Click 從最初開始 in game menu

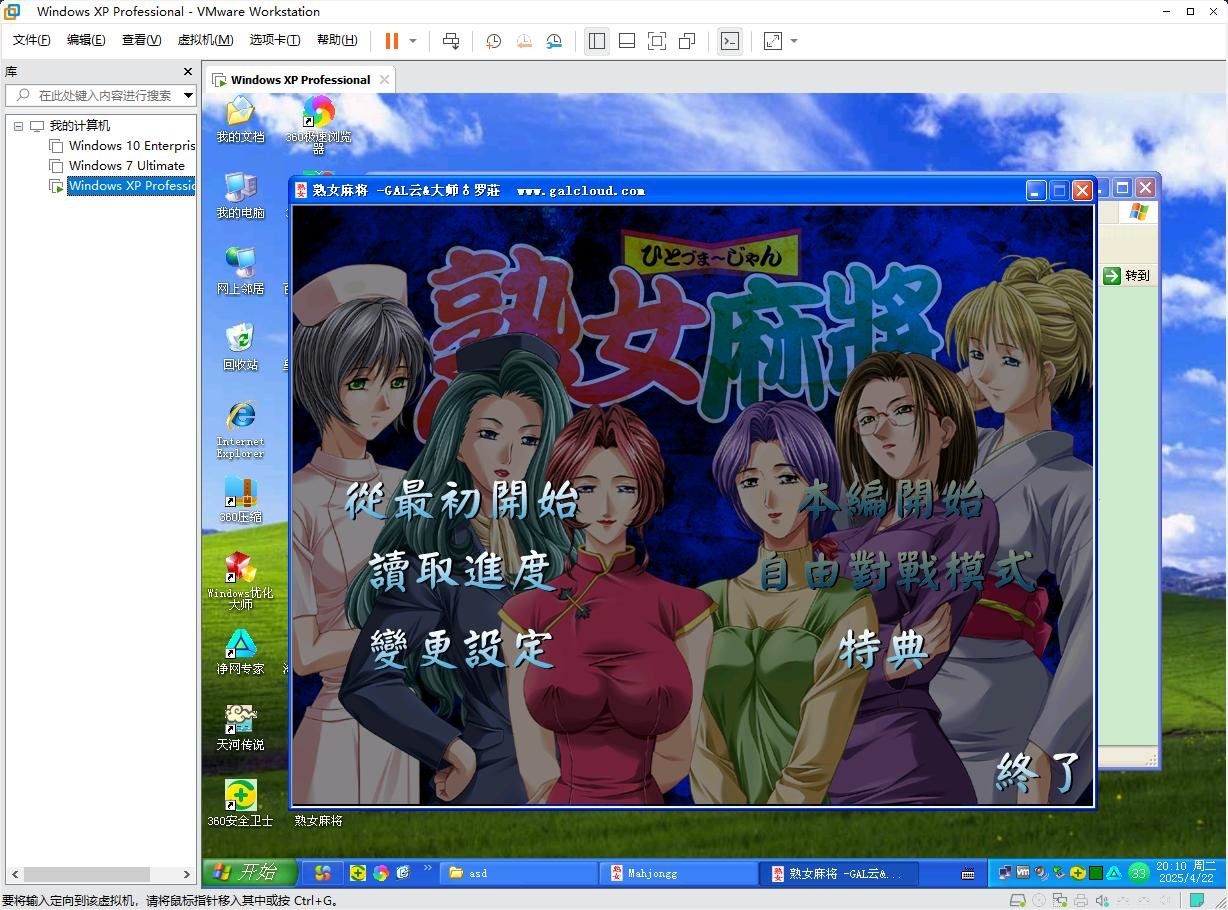click(462, 499)
